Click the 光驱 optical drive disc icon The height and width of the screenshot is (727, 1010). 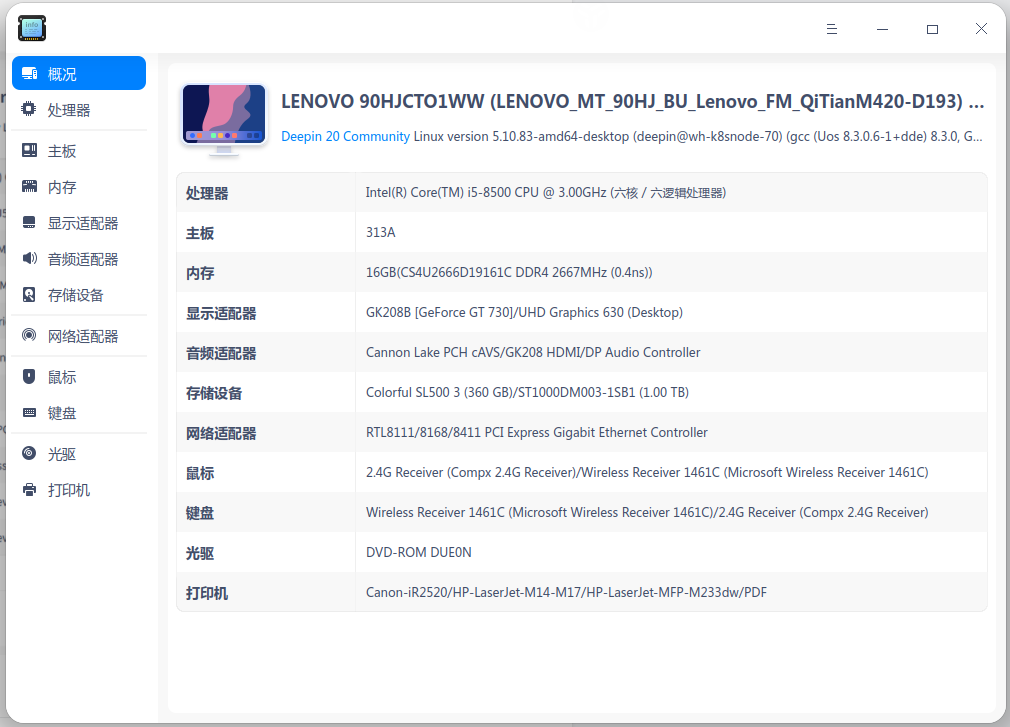coord(29,453)
